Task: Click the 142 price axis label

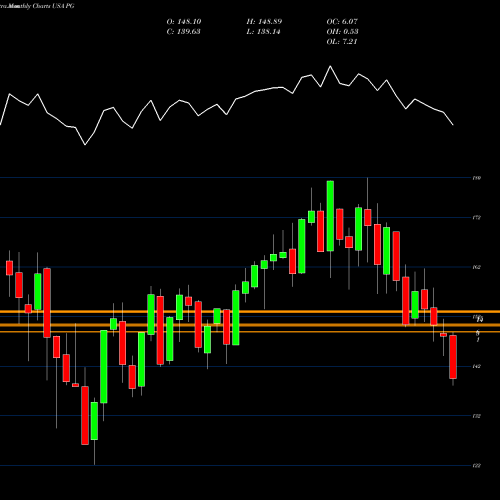Action: [477, 366]
